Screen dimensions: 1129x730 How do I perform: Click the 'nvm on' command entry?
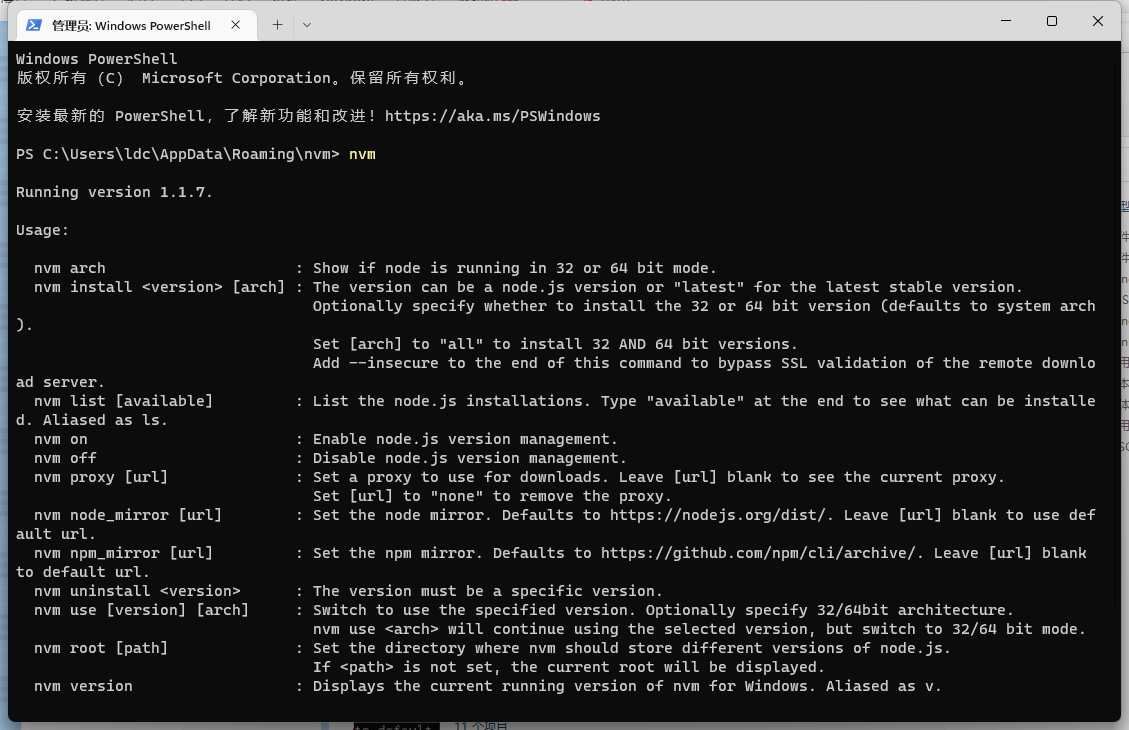tap(60, 439)
